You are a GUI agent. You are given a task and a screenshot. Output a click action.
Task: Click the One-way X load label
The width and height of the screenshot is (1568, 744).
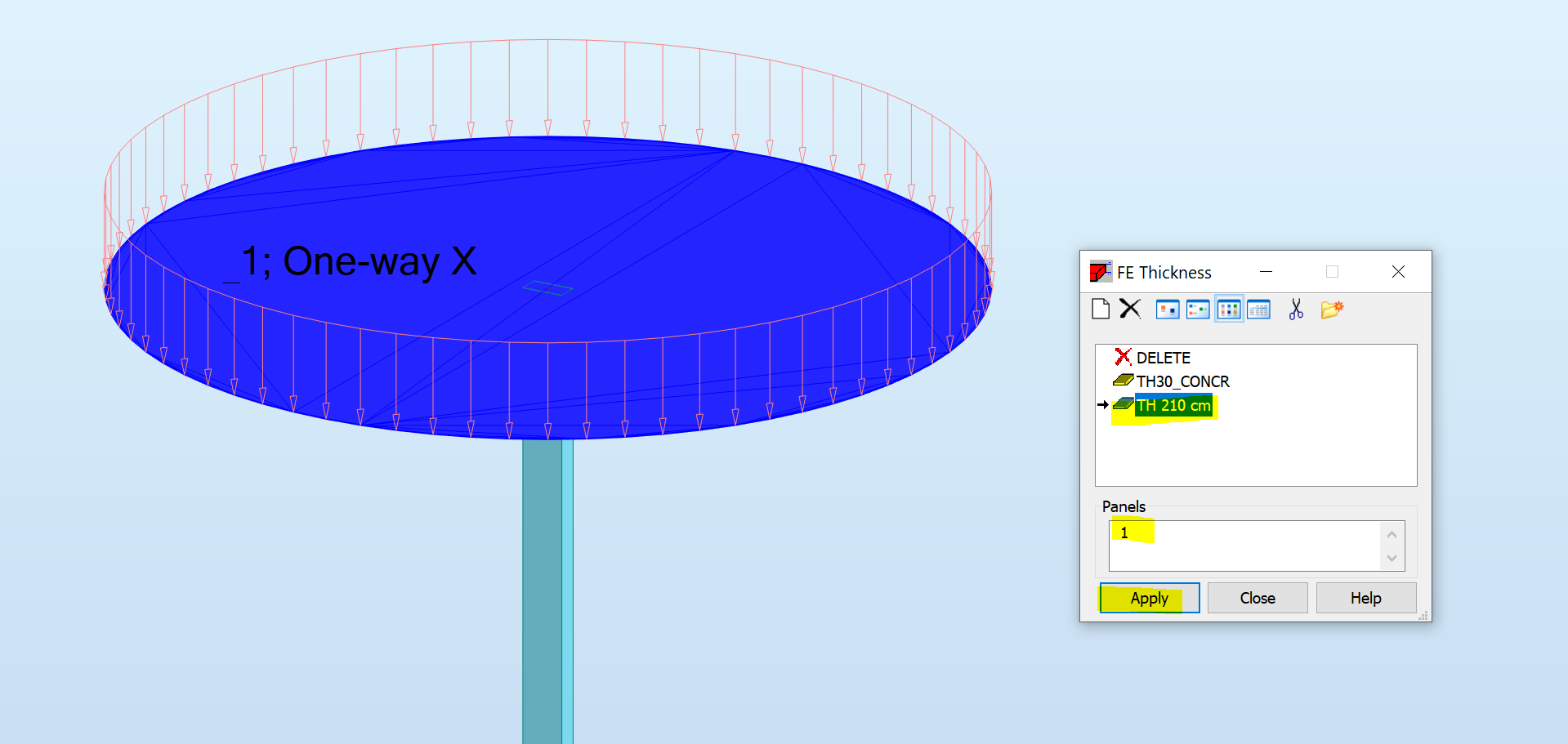(351, 261)
